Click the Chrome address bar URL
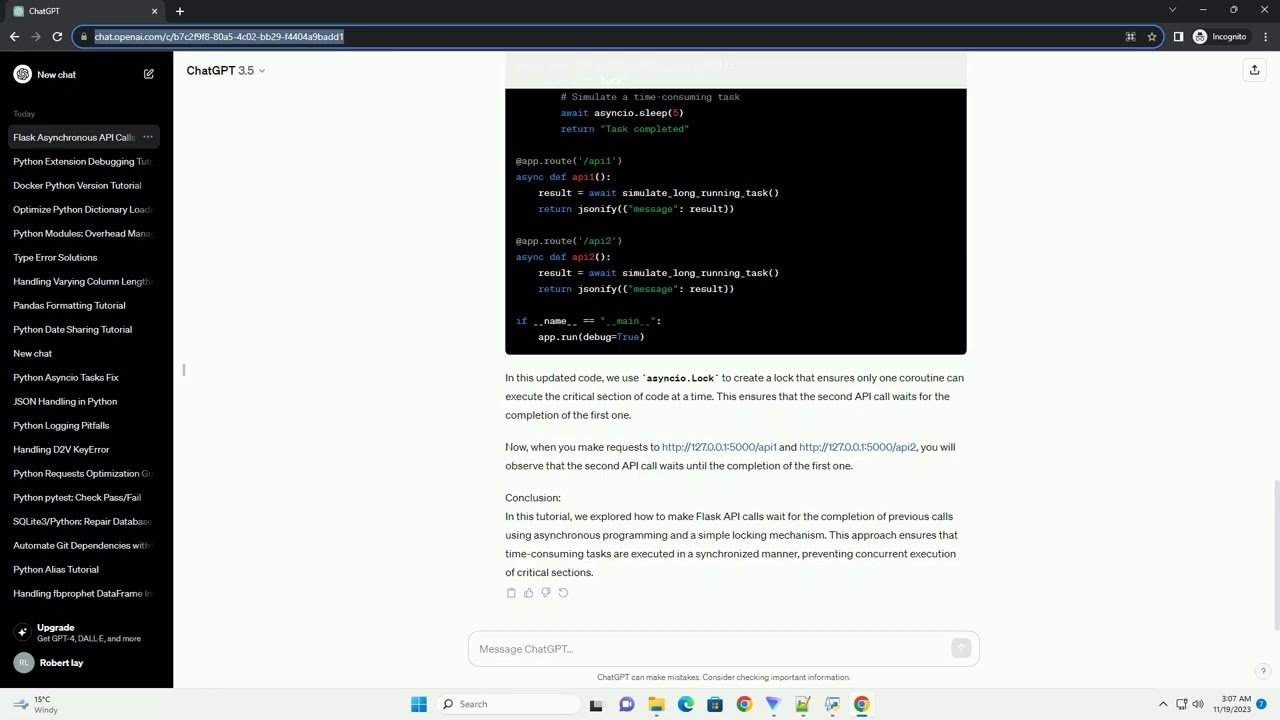1280x720 pixels. pyautogui.click(x=219, y=37)
